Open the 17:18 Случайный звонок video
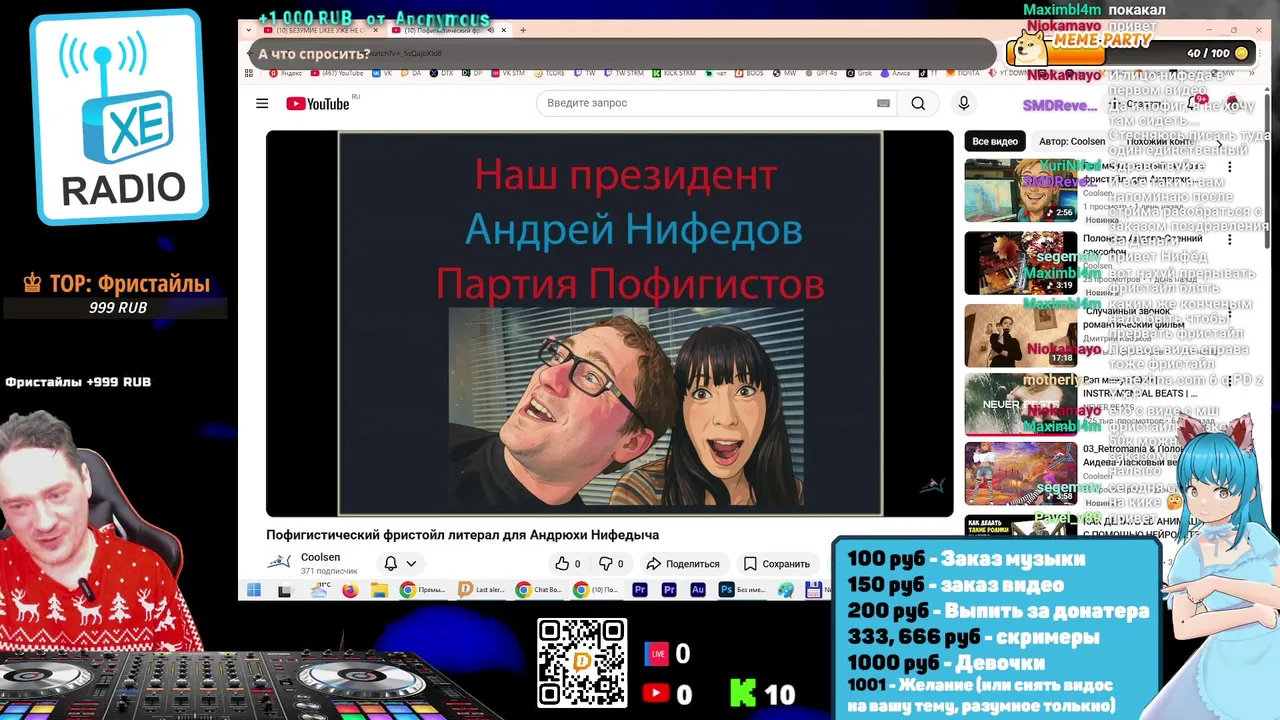Viewport: 1280px width, 720px height. [1020, 335]
